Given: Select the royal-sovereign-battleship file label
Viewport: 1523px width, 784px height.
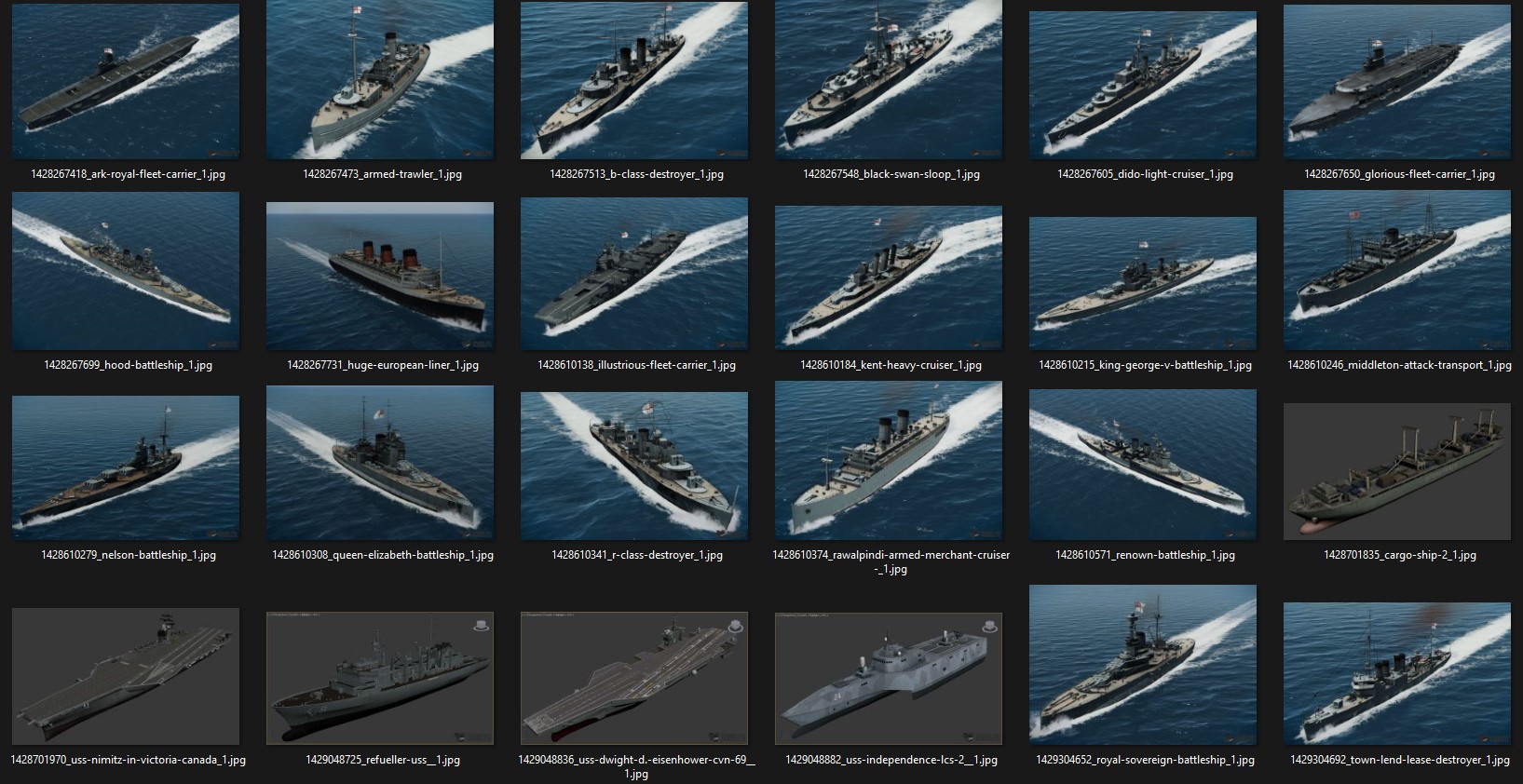Looking at the screenshot, I should pos(1145,760).
